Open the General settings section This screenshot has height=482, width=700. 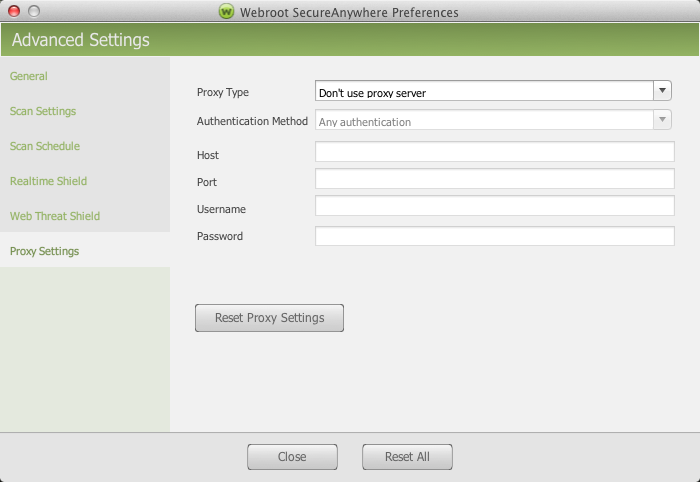pyautogui.click(x=29, y=76)
